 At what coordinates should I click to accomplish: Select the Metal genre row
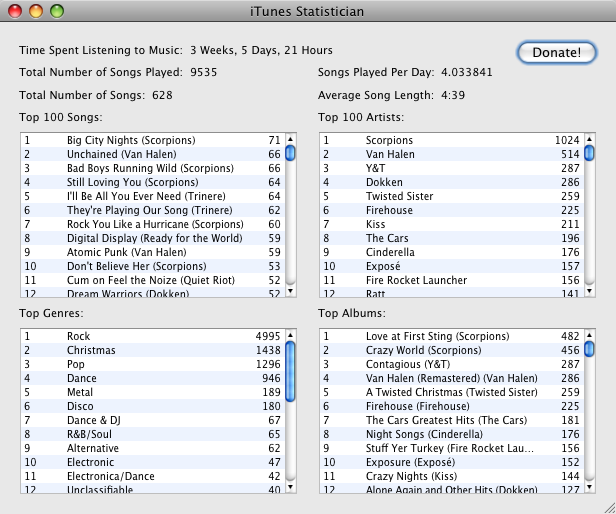pos(153,392)
